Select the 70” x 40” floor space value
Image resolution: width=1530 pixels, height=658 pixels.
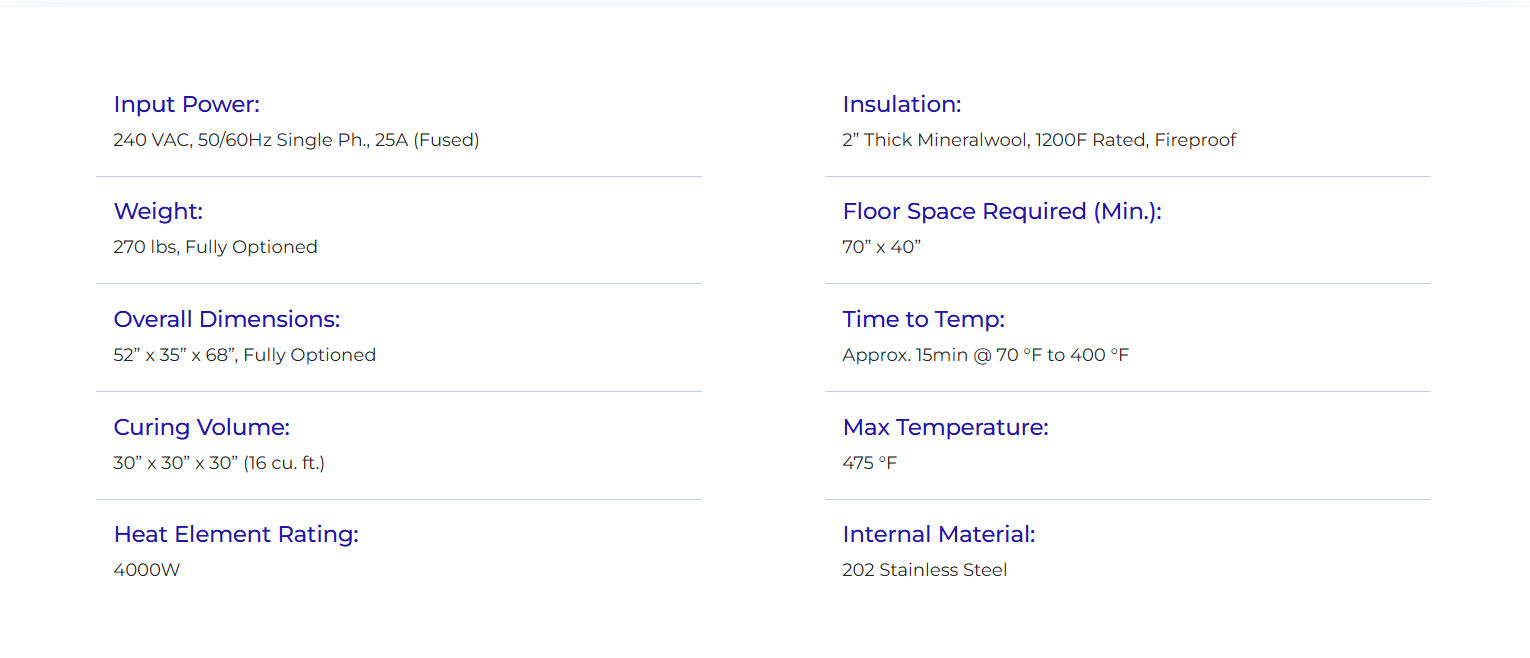(x=881, y=247)
